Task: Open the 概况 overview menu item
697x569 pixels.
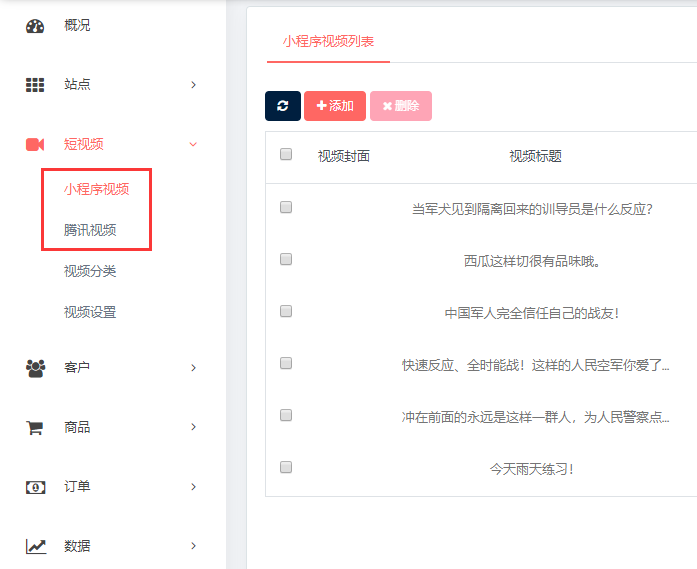Action: coord(77,25)
